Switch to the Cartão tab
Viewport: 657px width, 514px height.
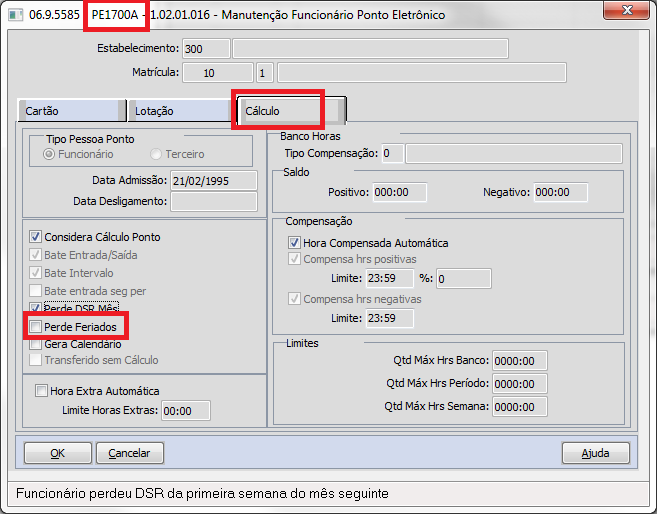point(72,111)
